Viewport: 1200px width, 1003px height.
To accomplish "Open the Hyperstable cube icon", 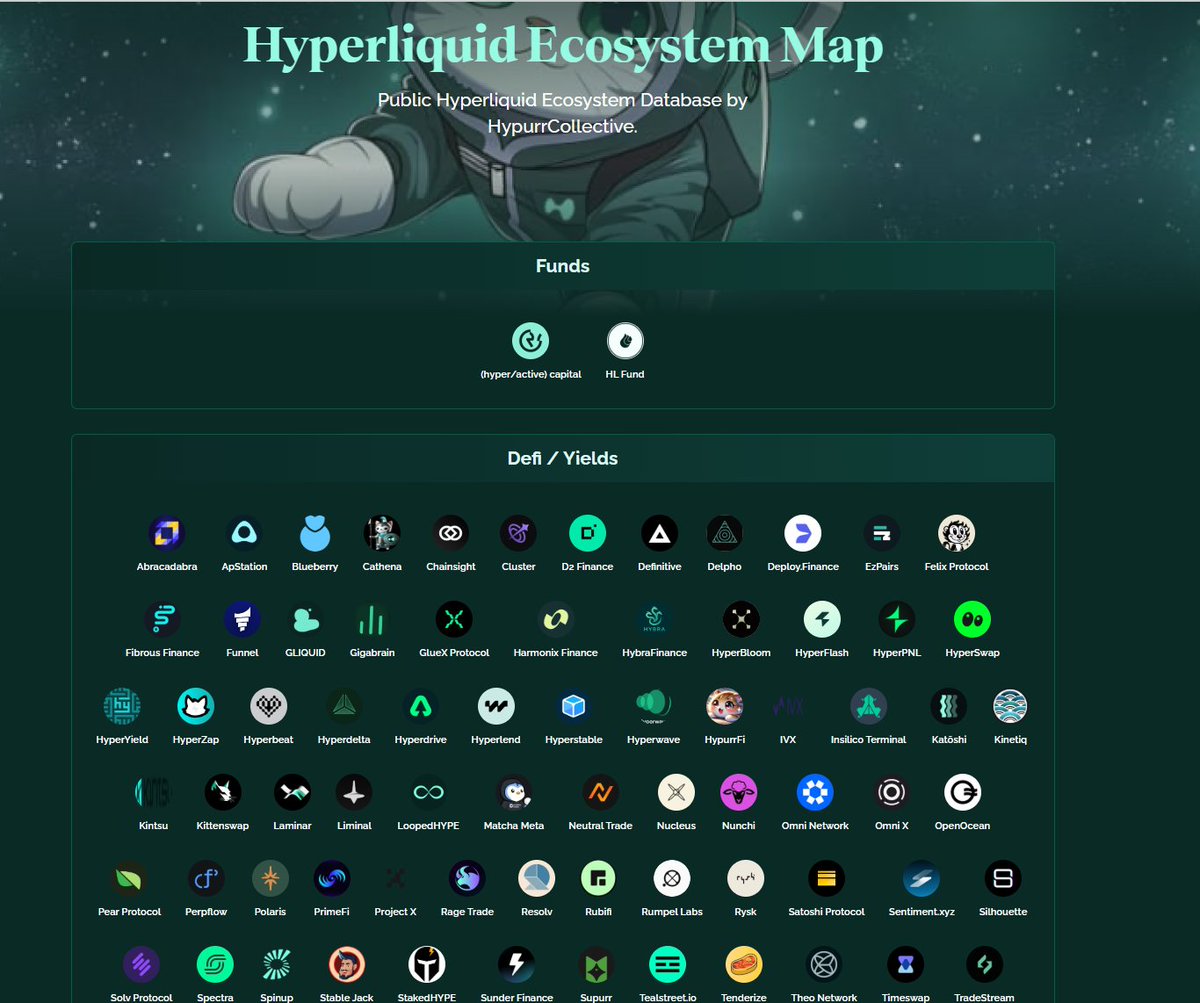I will pos(574,707).
